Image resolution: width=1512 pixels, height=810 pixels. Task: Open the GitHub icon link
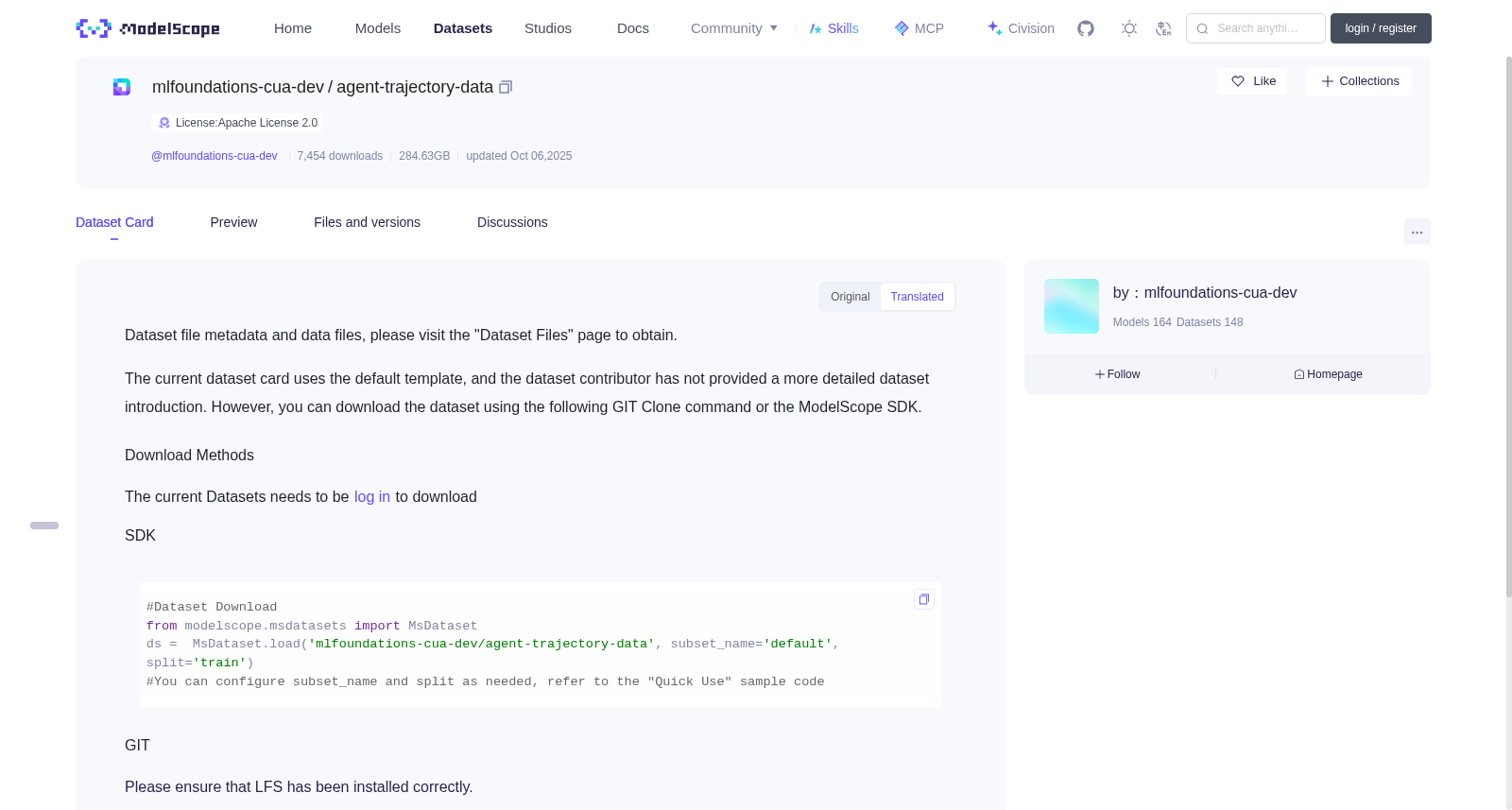tap(1086, 28)
